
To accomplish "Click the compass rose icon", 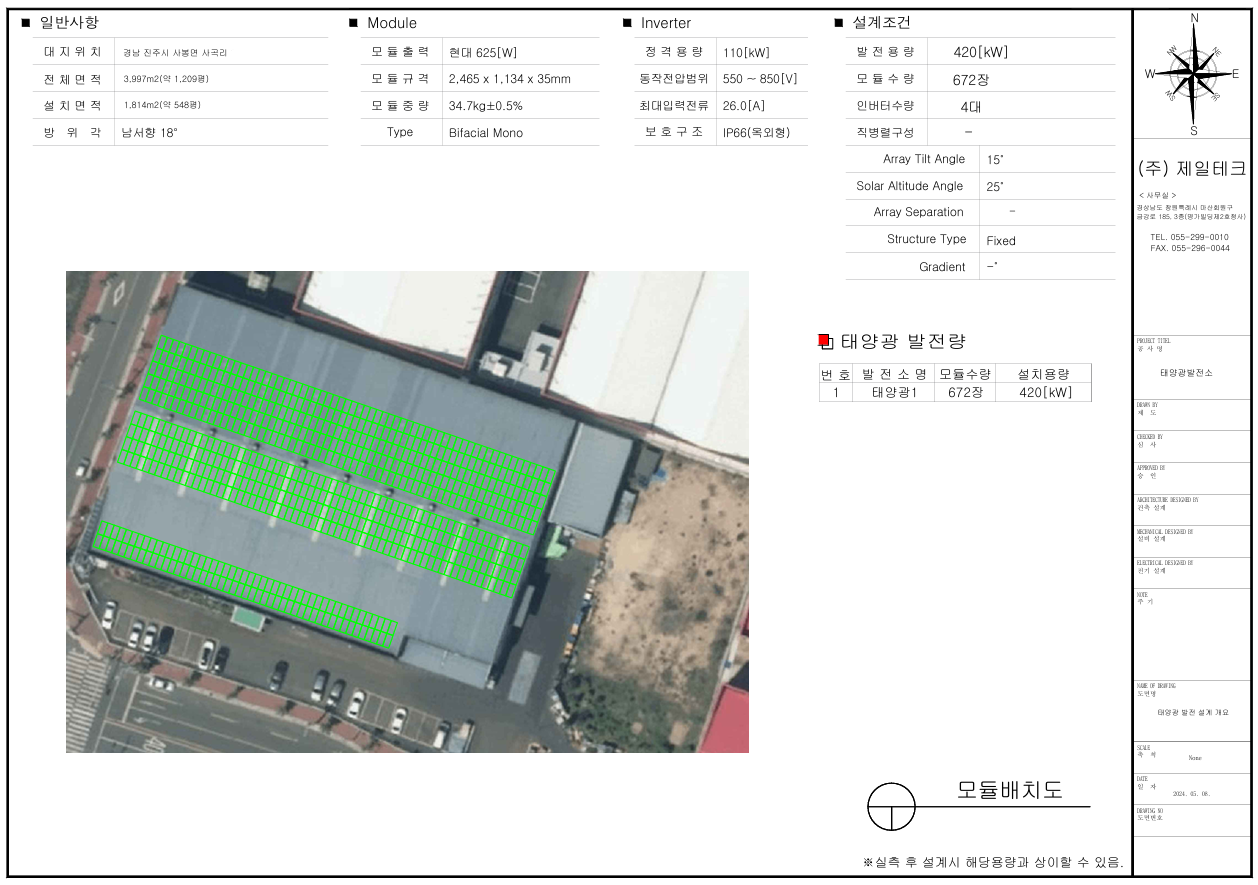I will point(1193,73).
